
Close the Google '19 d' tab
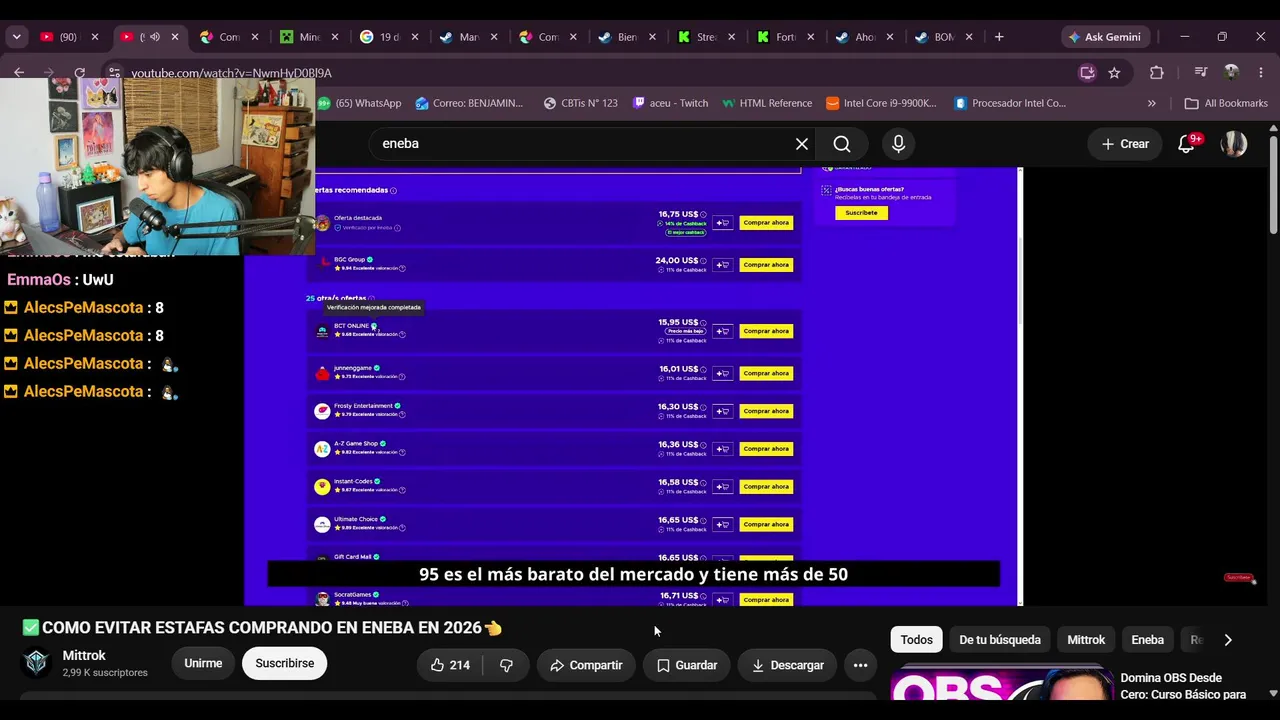pos(415,37)
